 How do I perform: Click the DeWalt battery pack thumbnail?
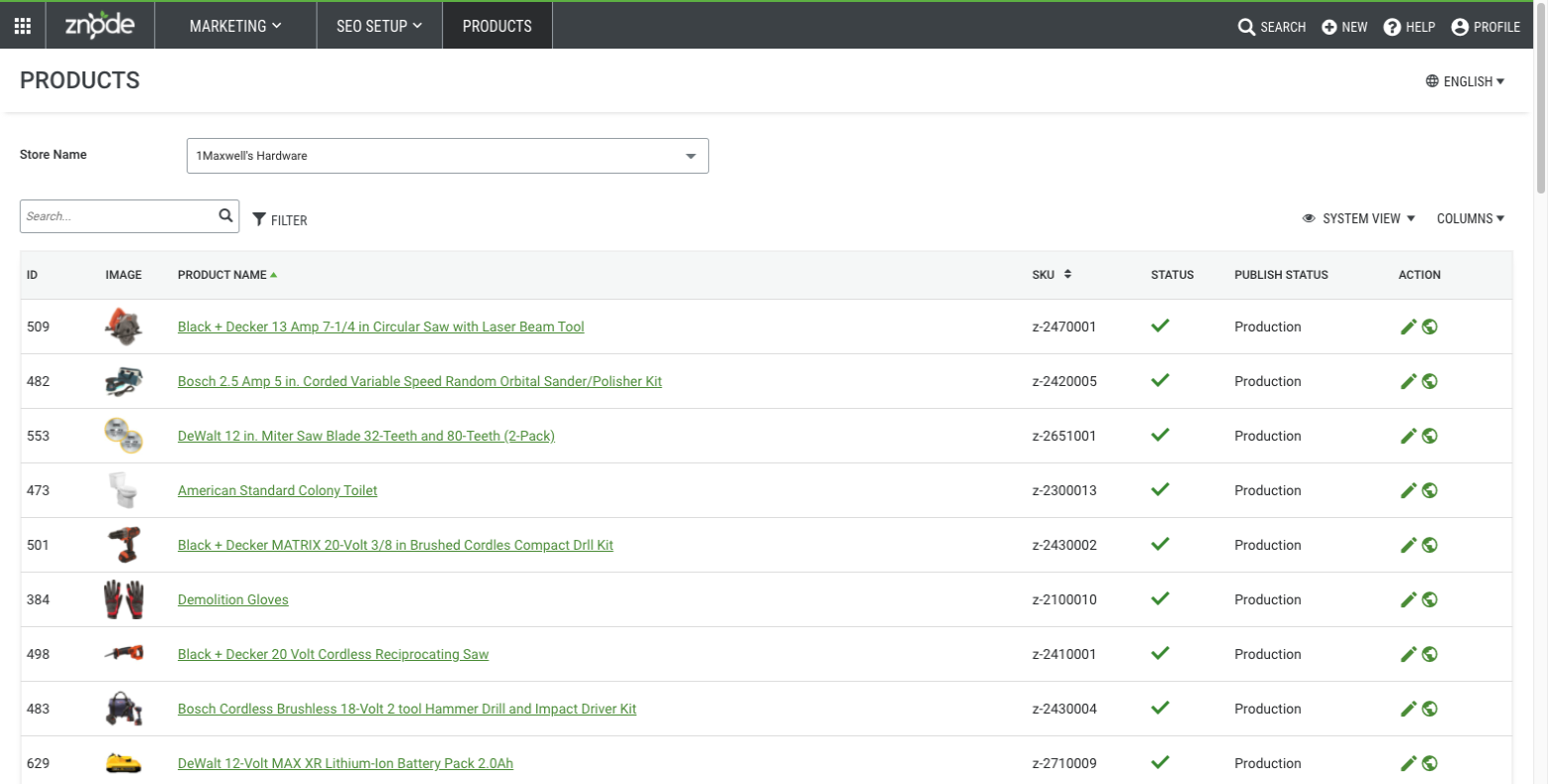[x=124, y=763]
